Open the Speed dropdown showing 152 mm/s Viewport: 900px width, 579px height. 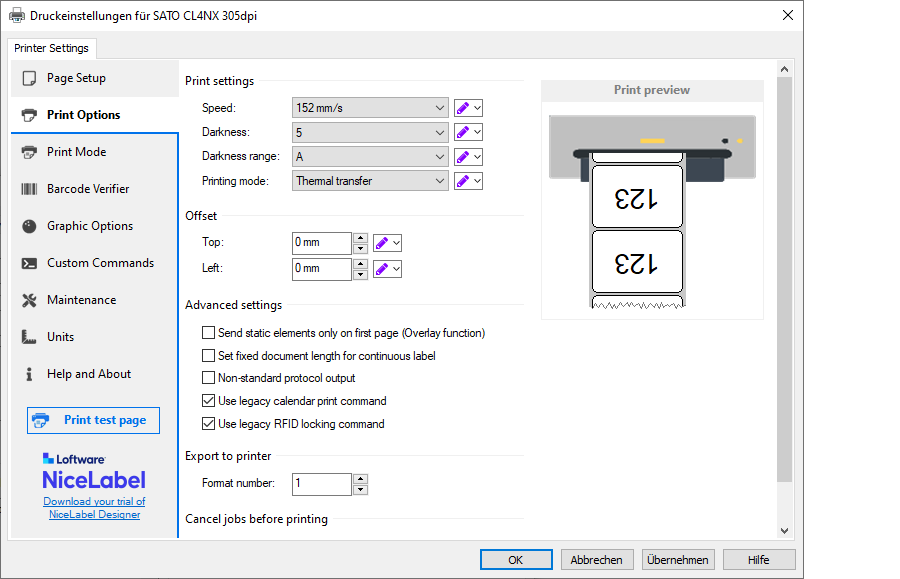[x=370, y=108]
